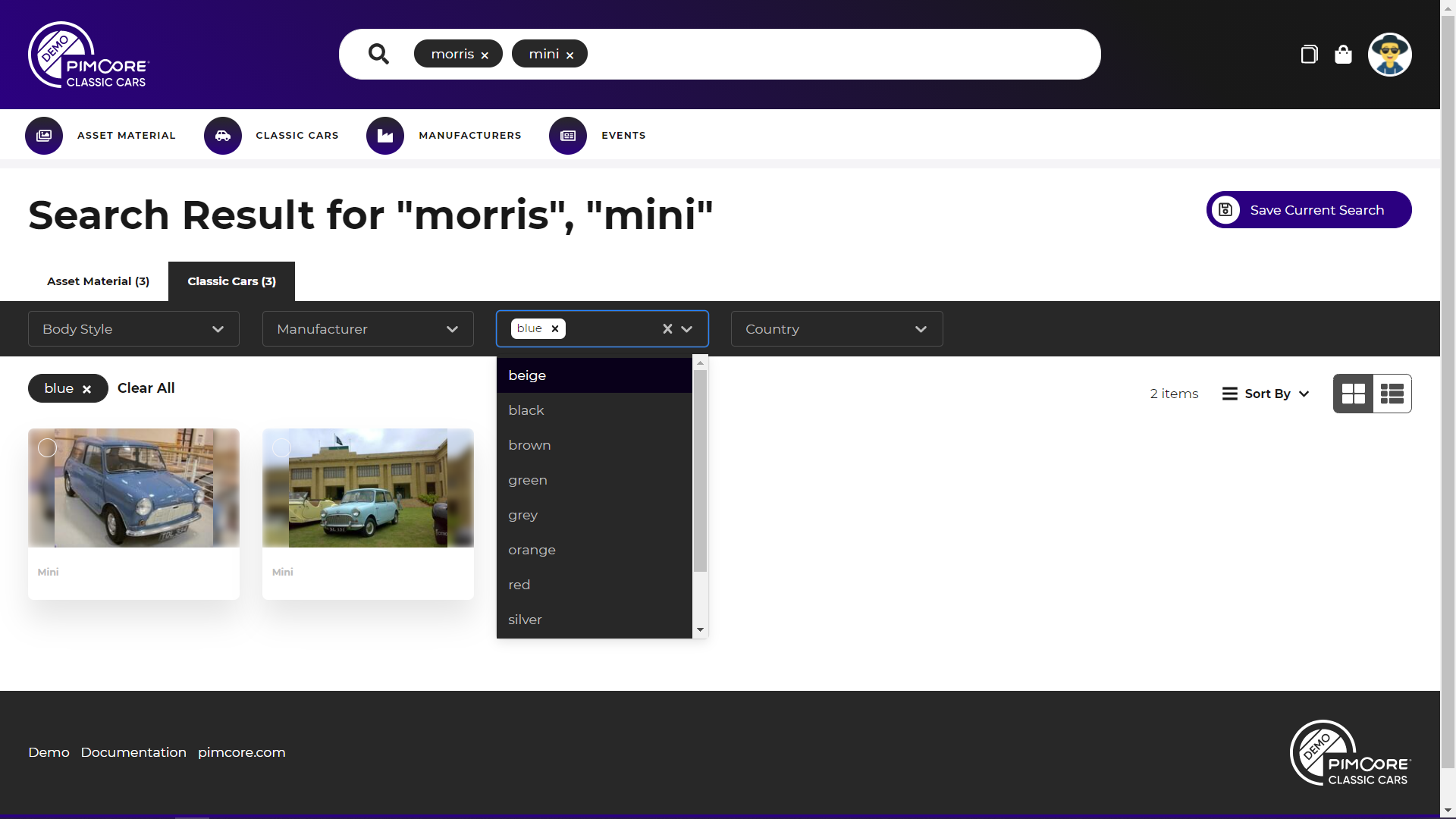Image resolution: width=1456 pixels, height=819 pixels.
Task: Select red color option
Action: (594, 585)
